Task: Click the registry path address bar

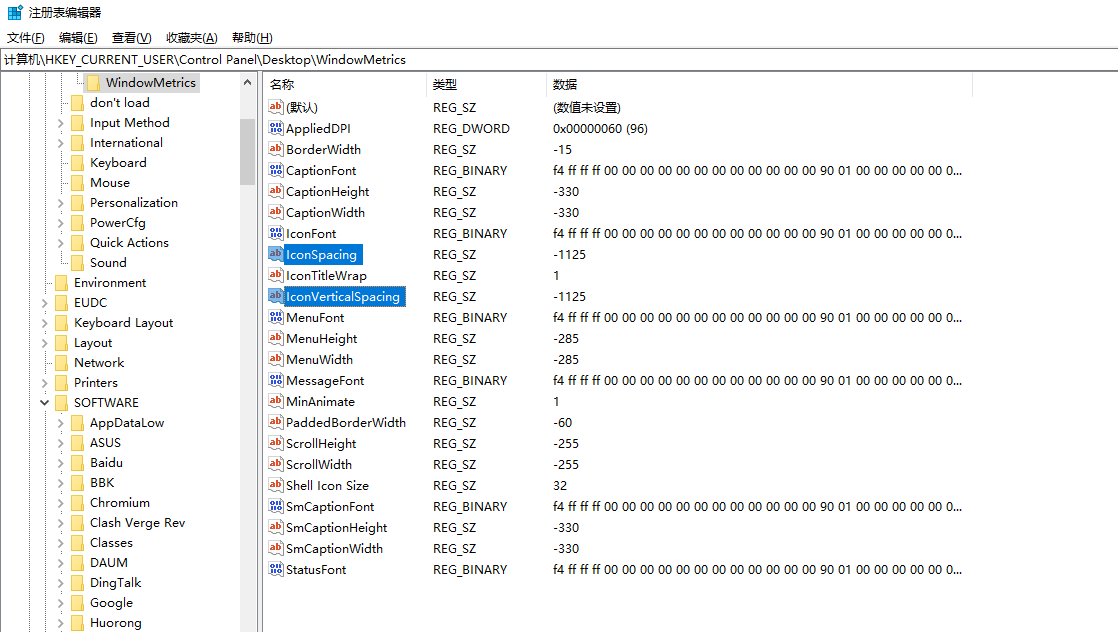Action: 559,60
